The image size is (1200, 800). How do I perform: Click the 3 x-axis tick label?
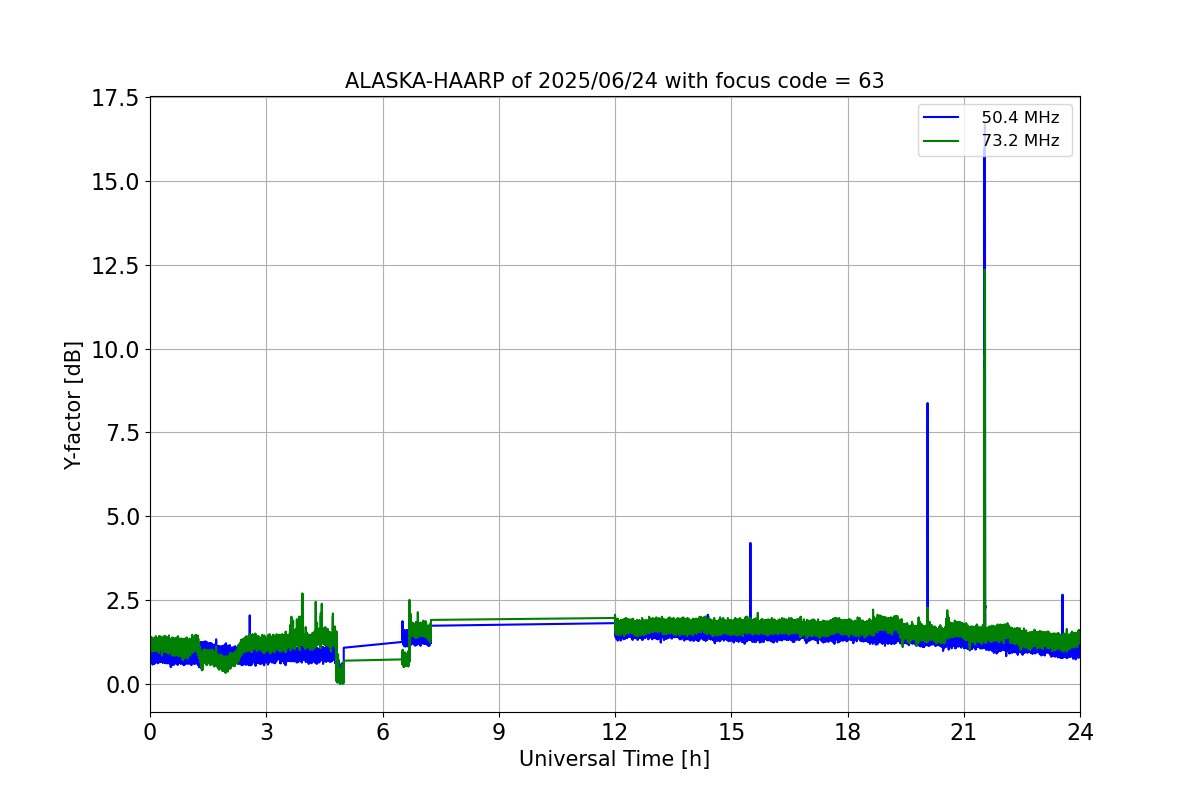pos(266,732)
